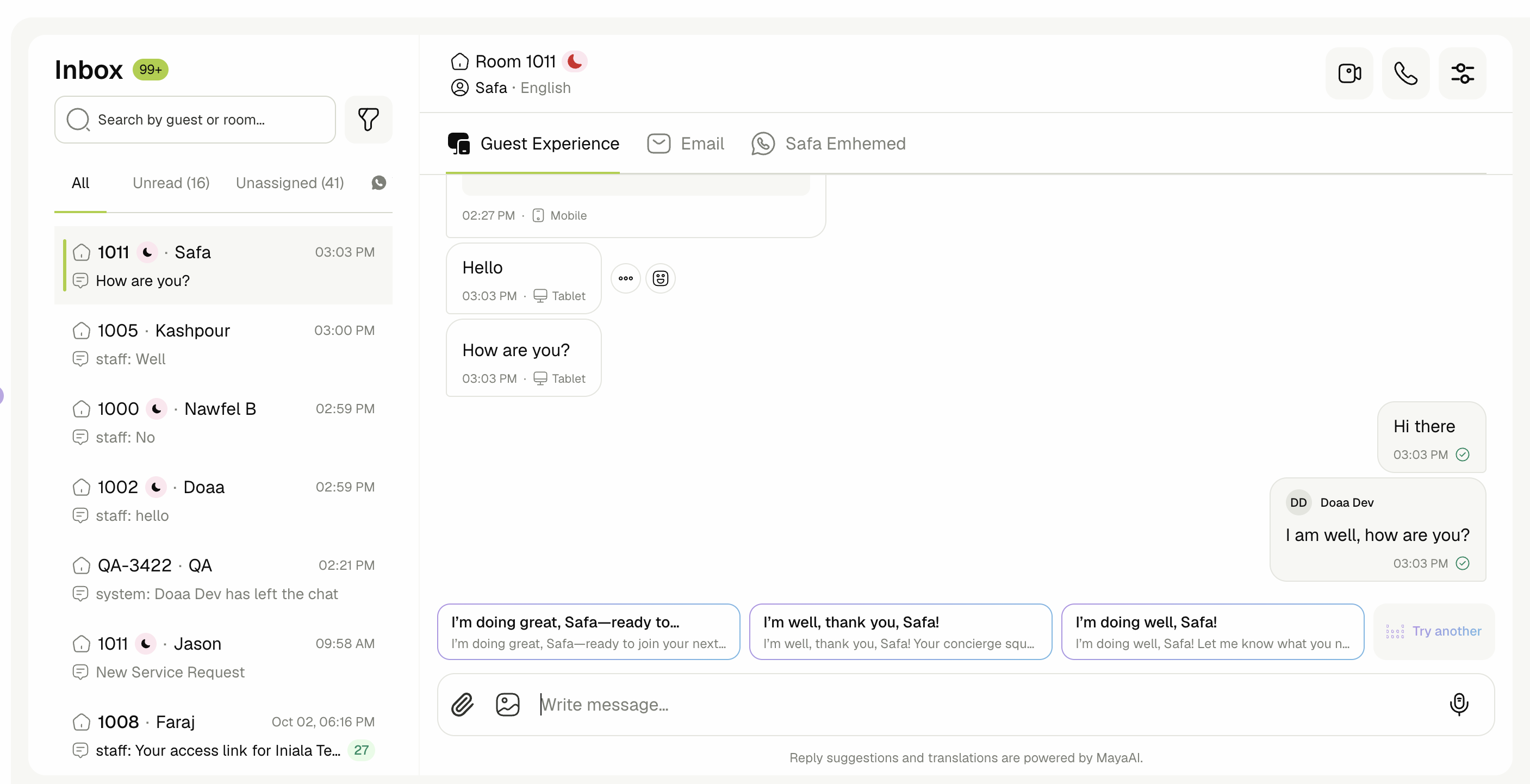The width and height of the screenshot is (1530, 784).
Task: Open conversation 1002 Doaa
Action: pos(223,501)
